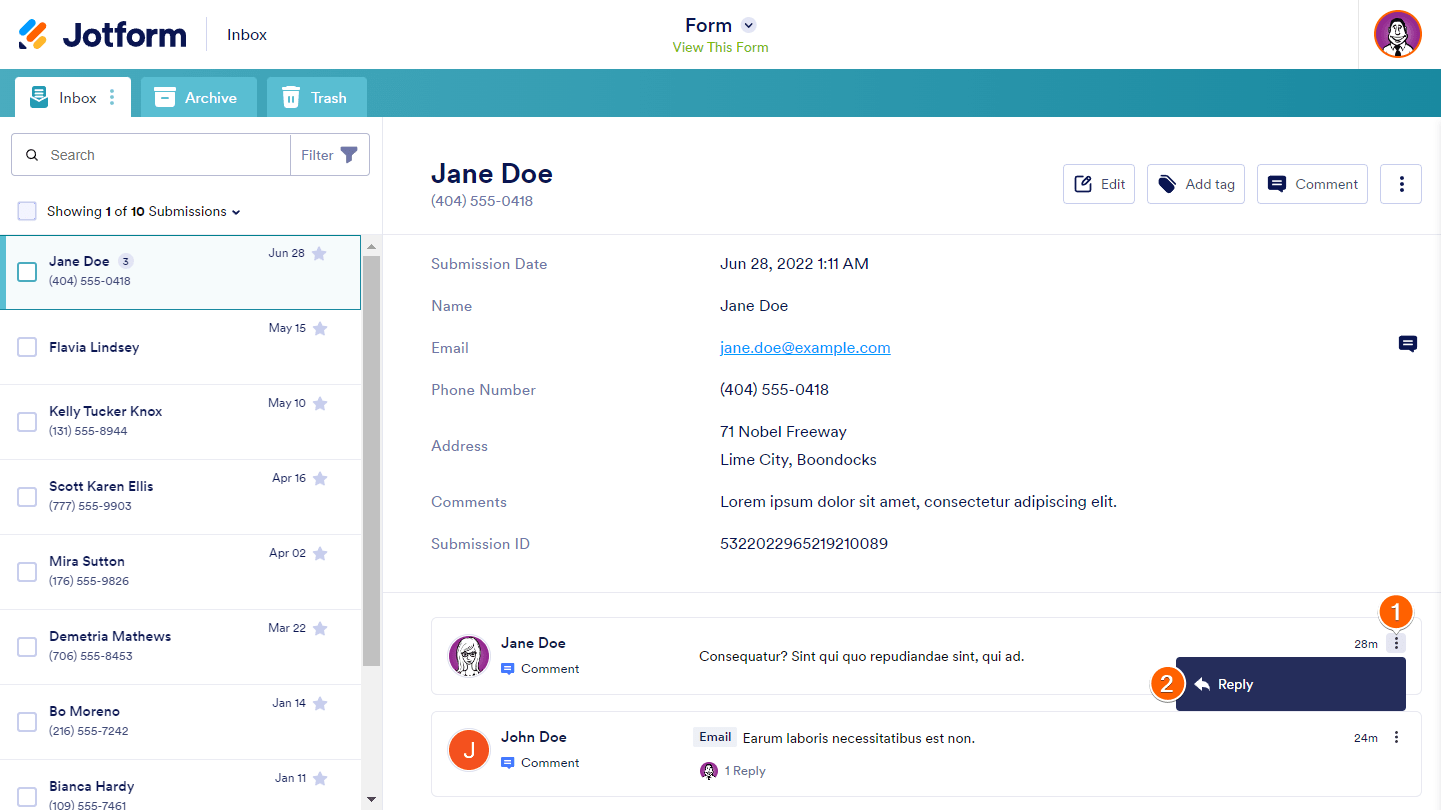Check the Bianca Hardy submission checkbox
Image resolution: width=1441 pixels, height=810 pixels.
click(x=27, y=796)
